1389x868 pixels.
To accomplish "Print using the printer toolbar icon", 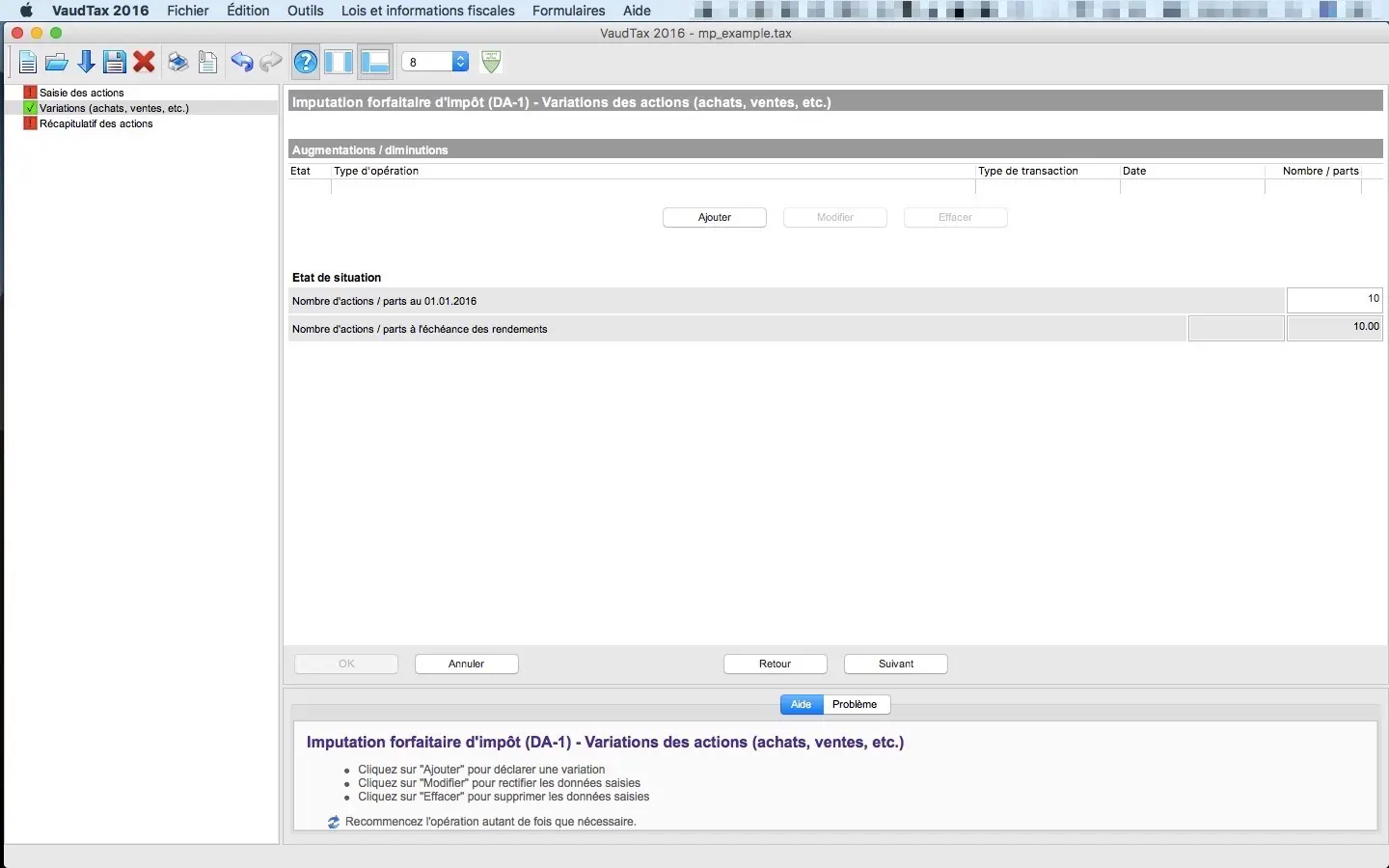I will coord(178,63).
